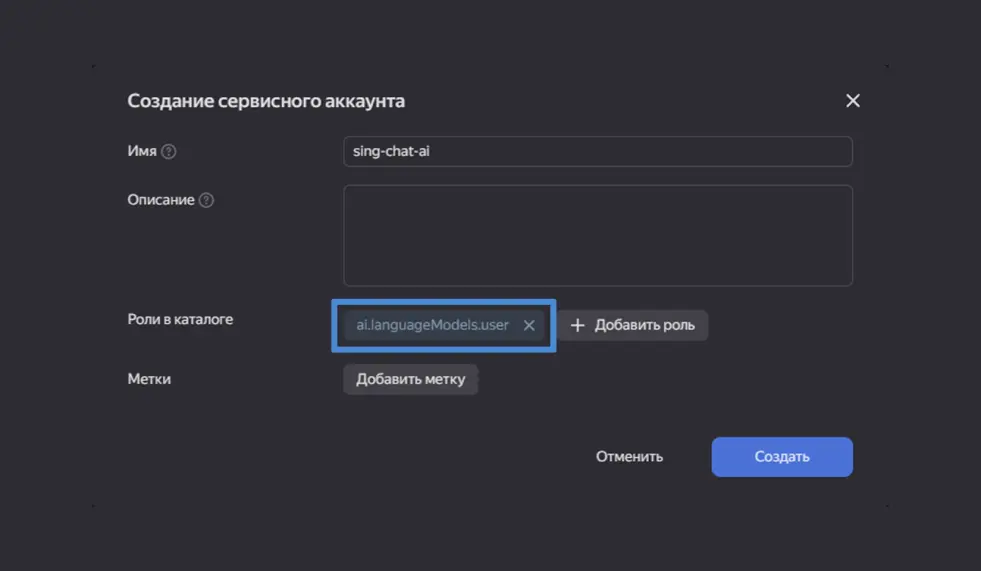
Task: Click bottom area of the description box
Action: (x=597, y=275)
